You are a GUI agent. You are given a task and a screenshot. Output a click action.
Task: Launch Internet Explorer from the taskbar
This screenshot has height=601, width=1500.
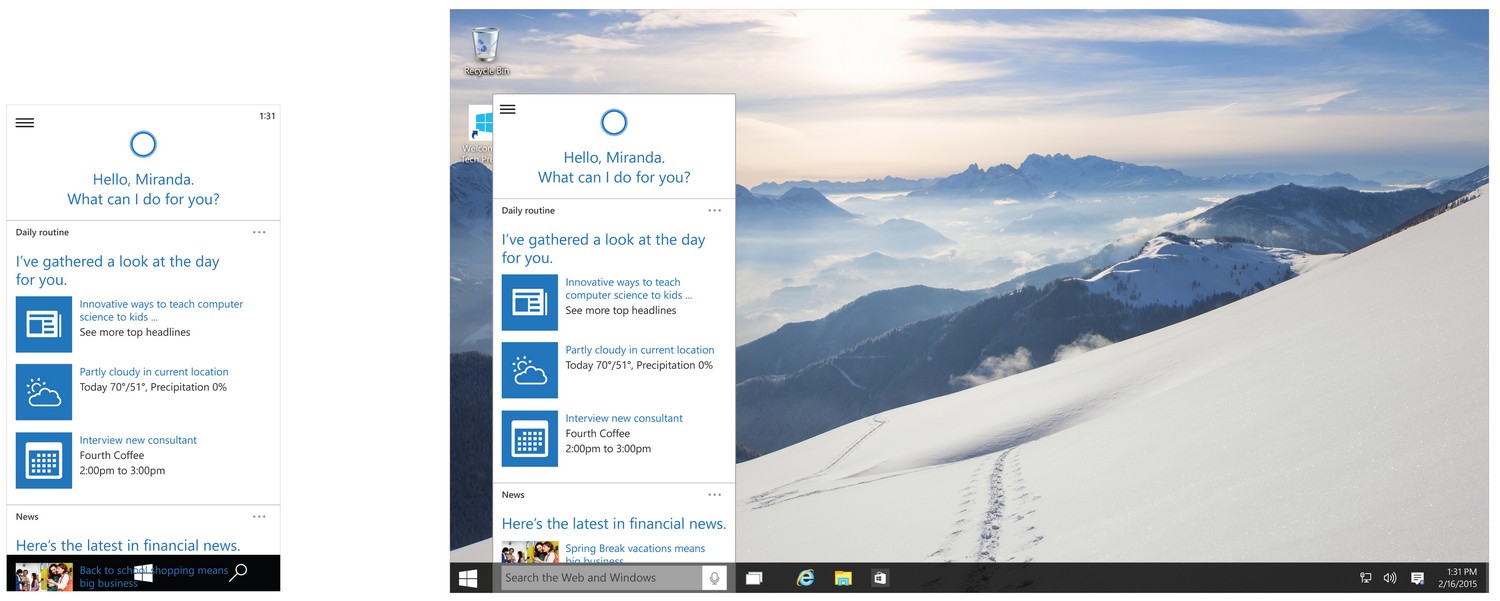point(805,578)
